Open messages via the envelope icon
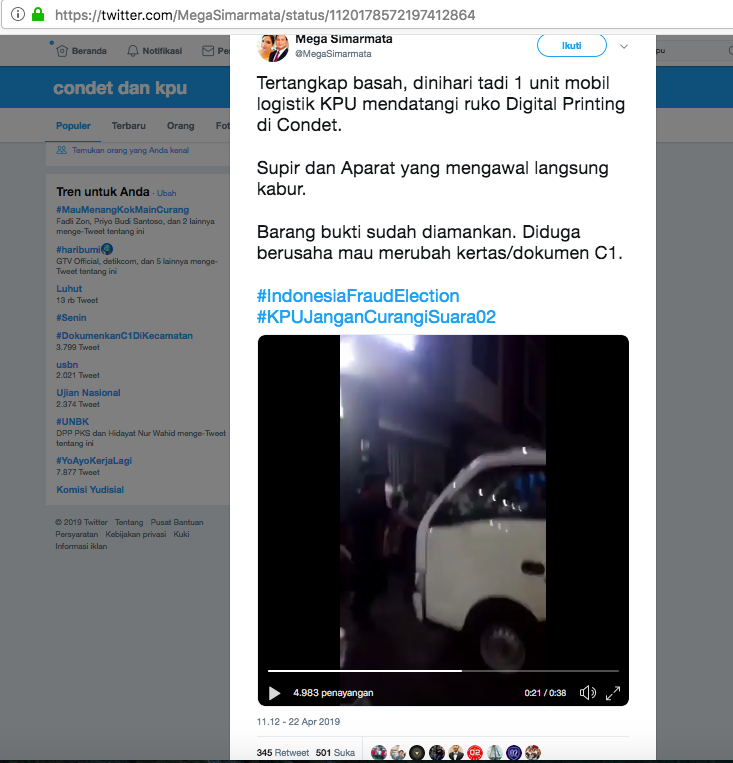The image size is (733, 763). [207, 51]
